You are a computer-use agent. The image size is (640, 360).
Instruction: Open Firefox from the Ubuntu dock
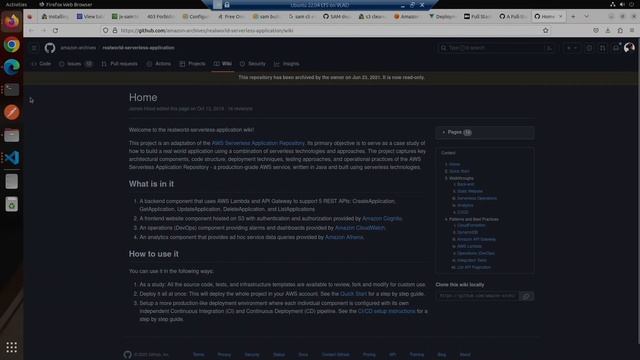[x=11, y=21]
